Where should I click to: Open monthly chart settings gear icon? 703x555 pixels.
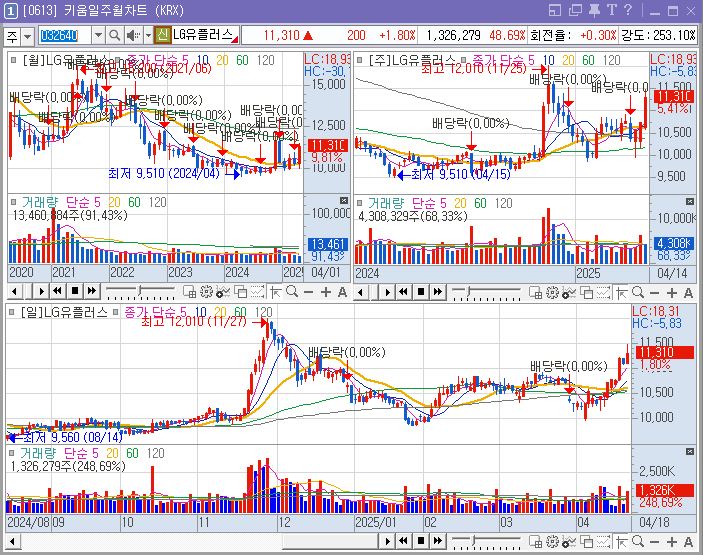tap(206, 292)
